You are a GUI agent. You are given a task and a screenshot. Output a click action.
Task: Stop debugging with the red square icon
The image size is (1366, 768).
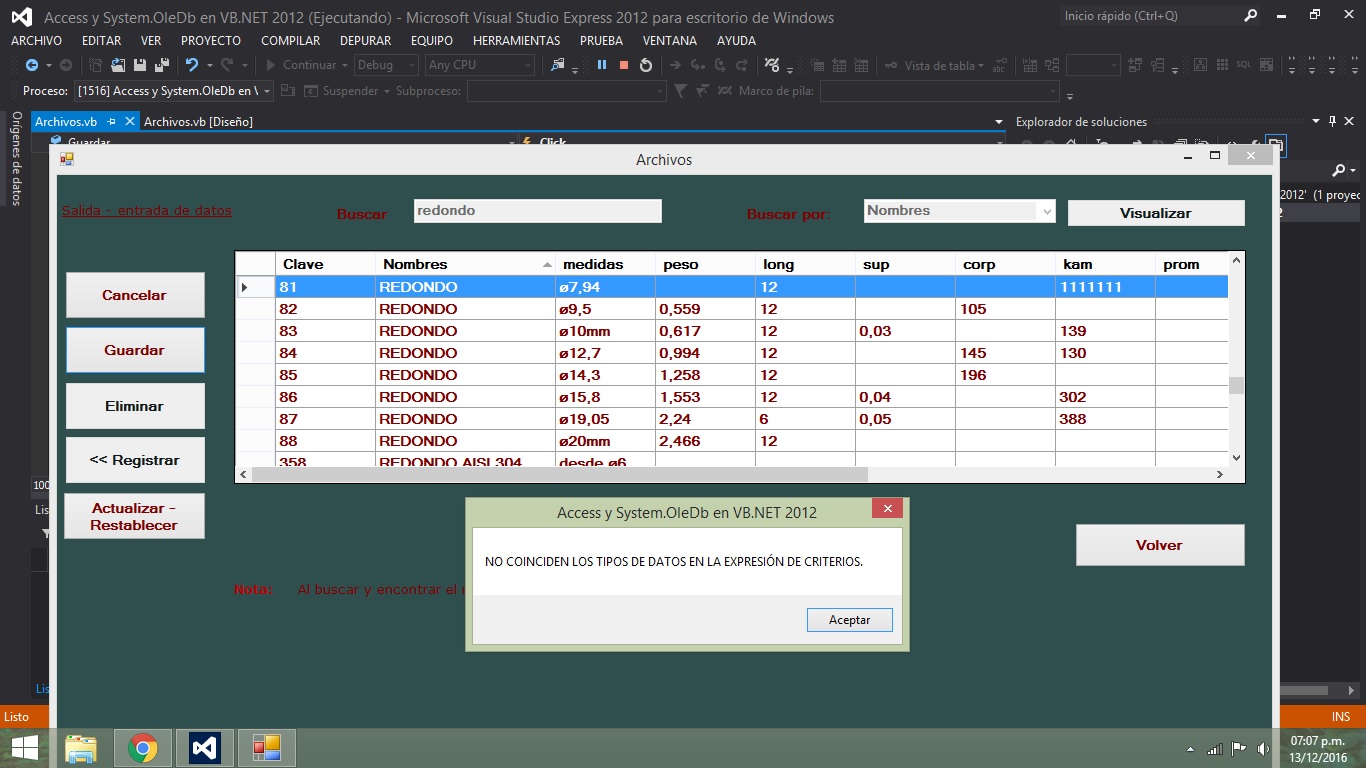point(624,65)
